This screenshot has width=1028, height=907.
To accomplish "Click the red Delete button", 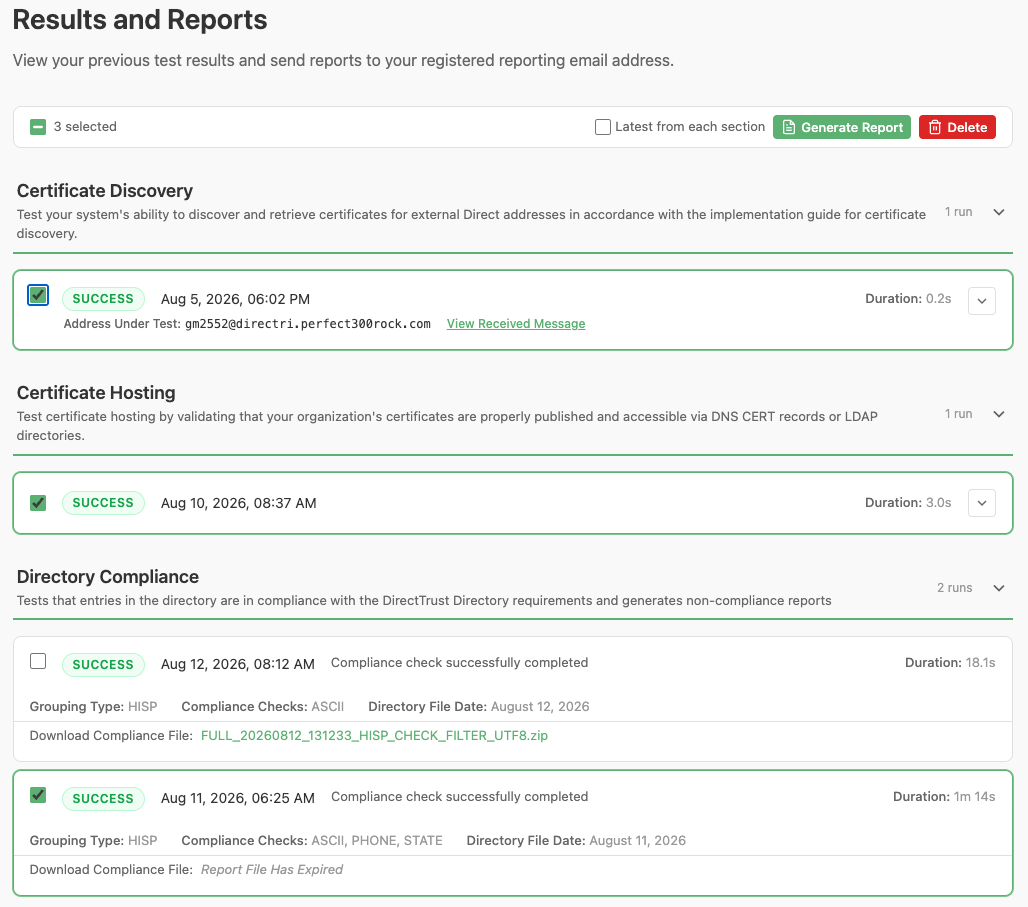I will tap(957, 127).
